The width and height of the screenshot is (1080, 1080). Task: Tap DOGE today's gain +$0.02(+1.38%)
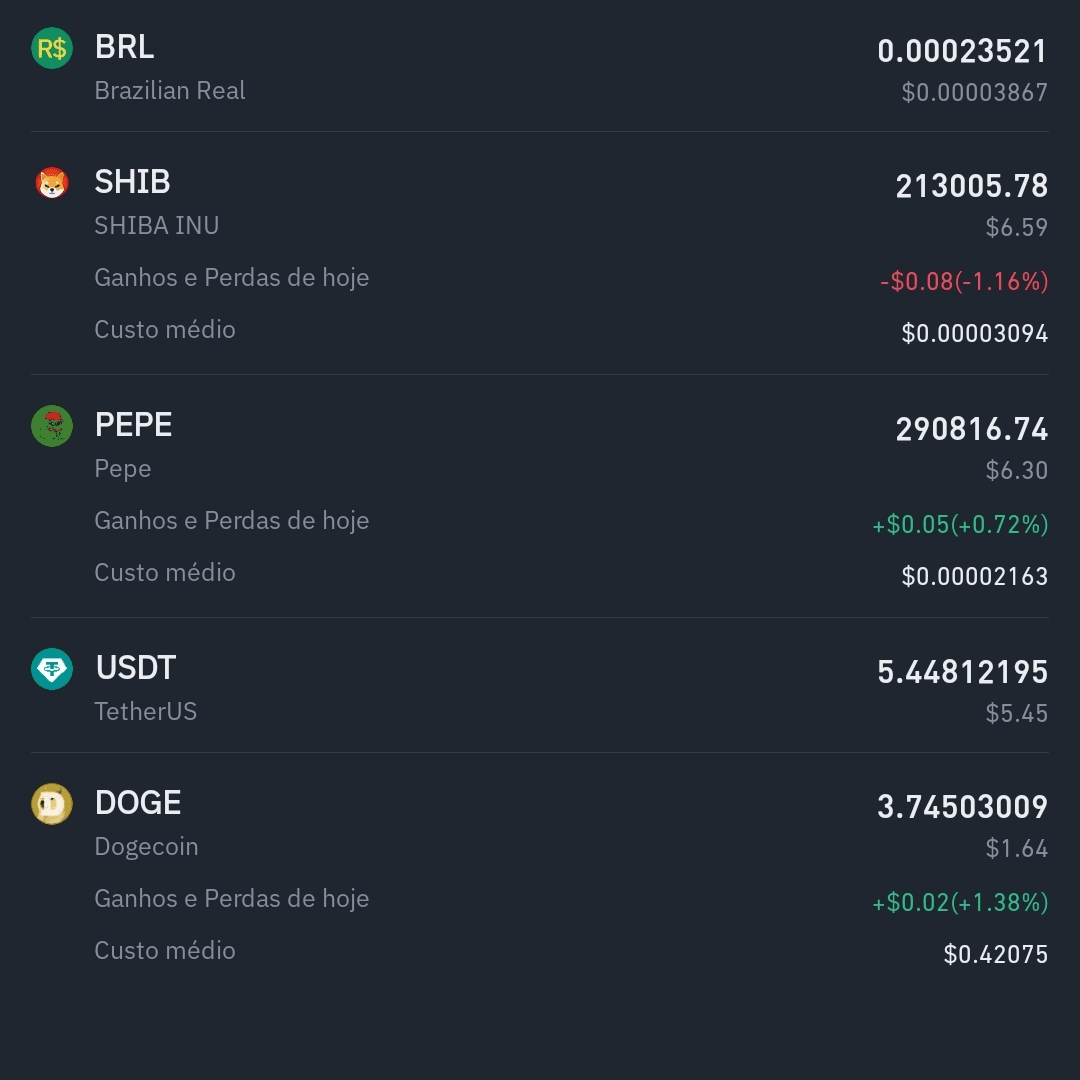[960, 902]
